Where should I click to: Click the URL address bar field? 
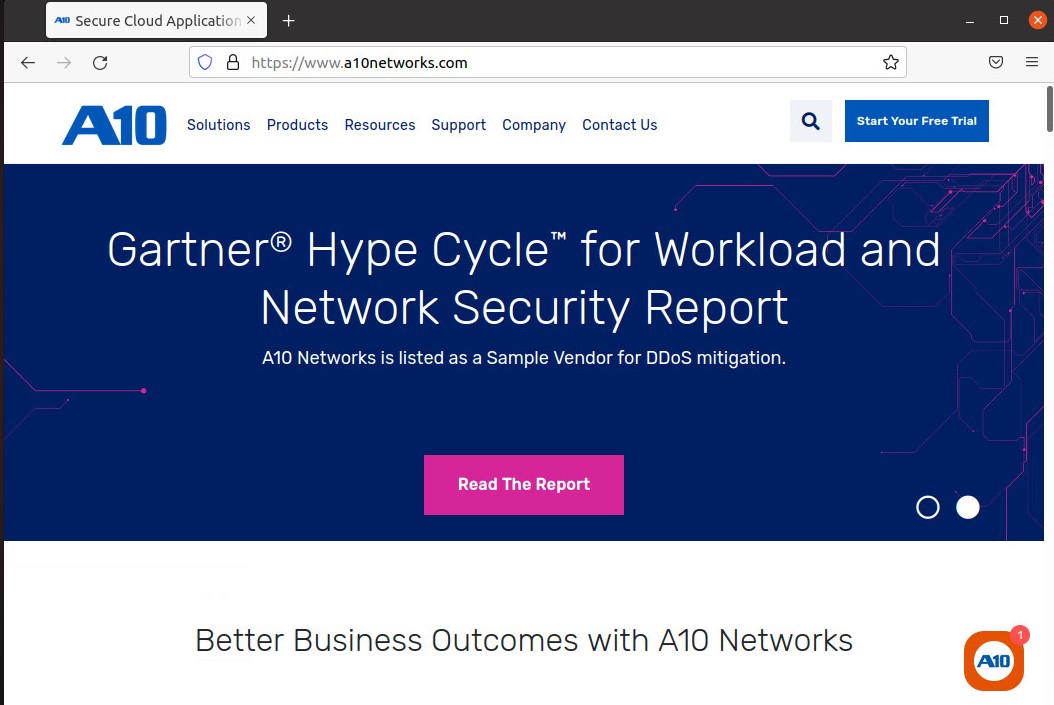(x=548, y=63)
